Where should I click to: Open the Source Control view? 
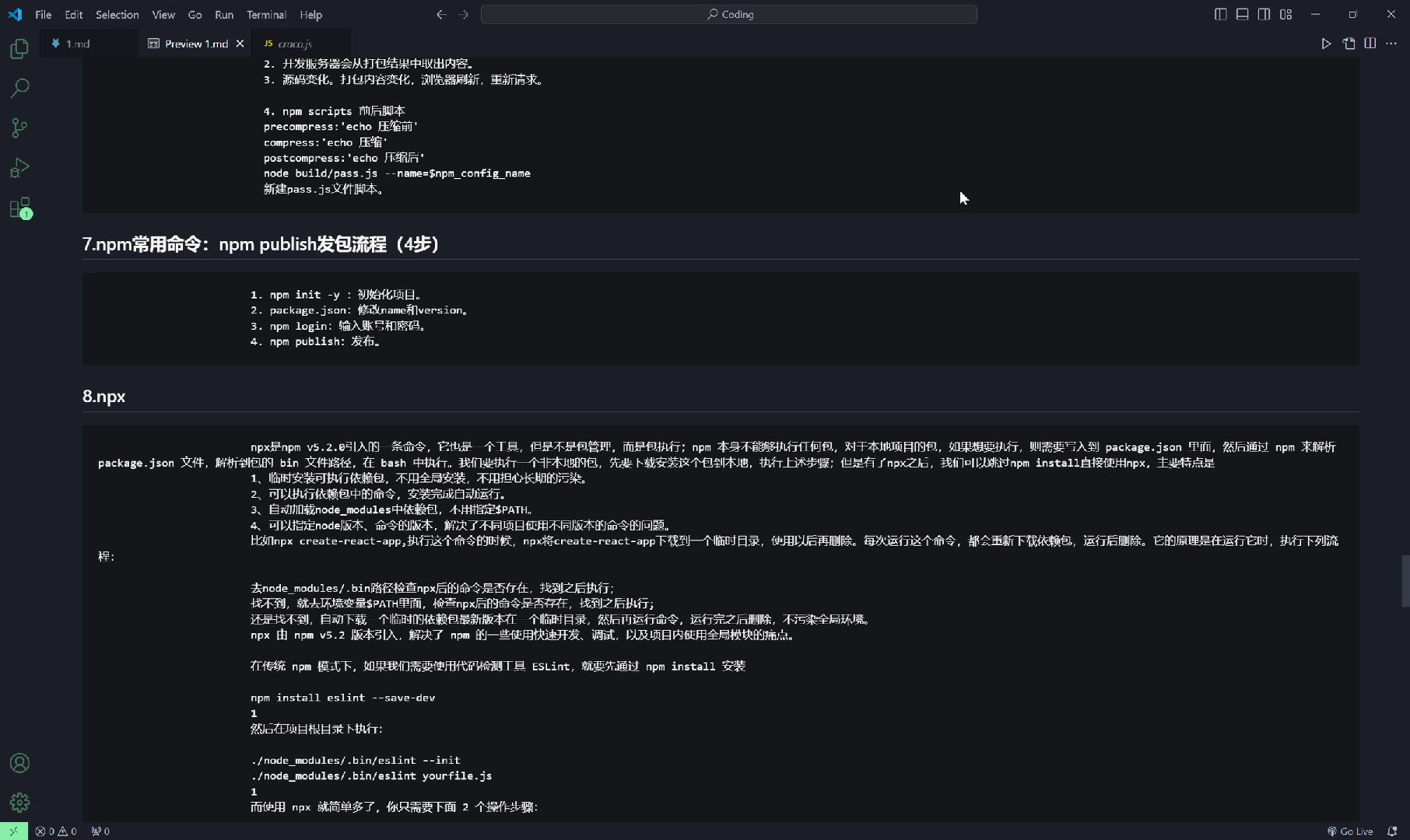[x=19, y=128]
